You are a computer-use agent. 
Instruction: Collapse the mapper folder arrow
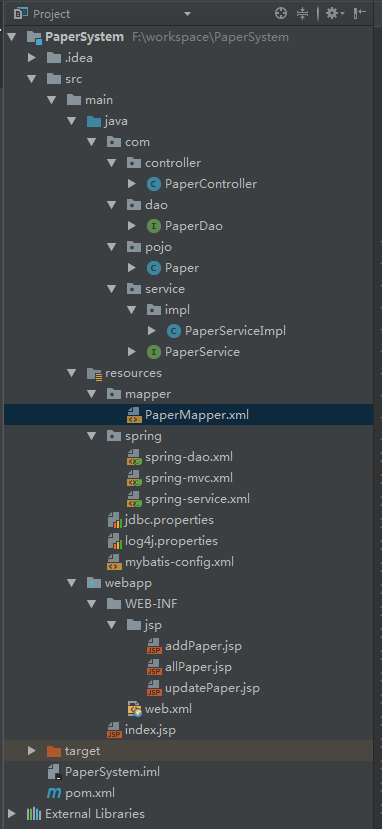tap(91, 394)
